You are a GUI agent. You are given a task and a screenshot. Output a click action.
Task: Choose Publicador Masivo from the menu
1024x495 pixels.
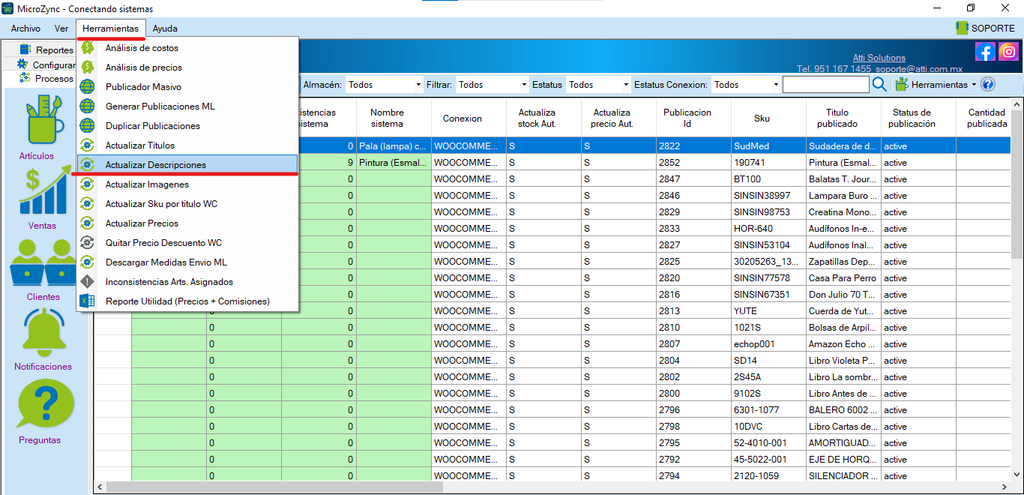(x=187, y=87)
